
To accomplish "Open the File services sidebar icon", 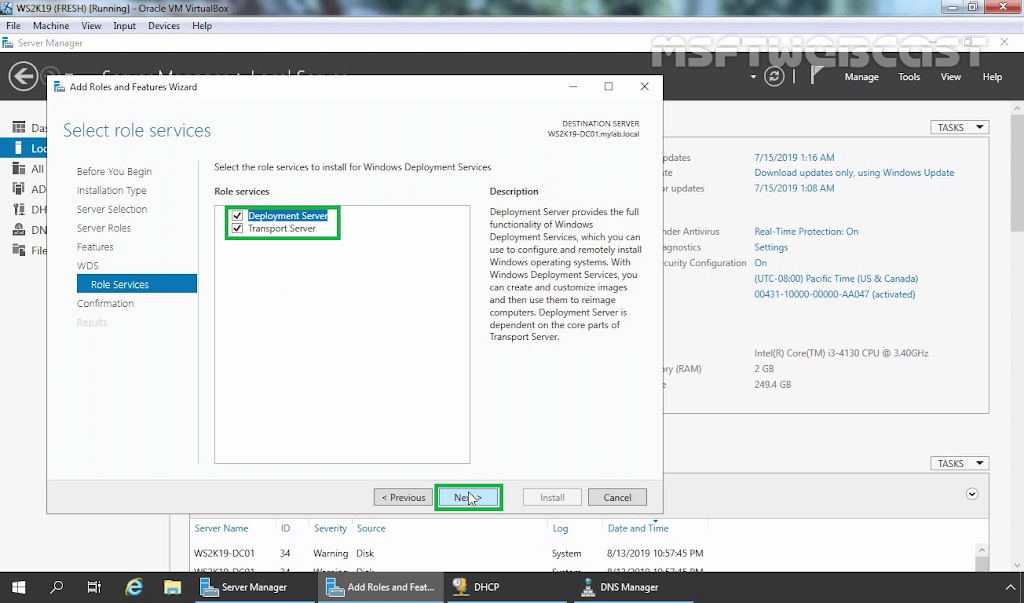I will [19, 250].
